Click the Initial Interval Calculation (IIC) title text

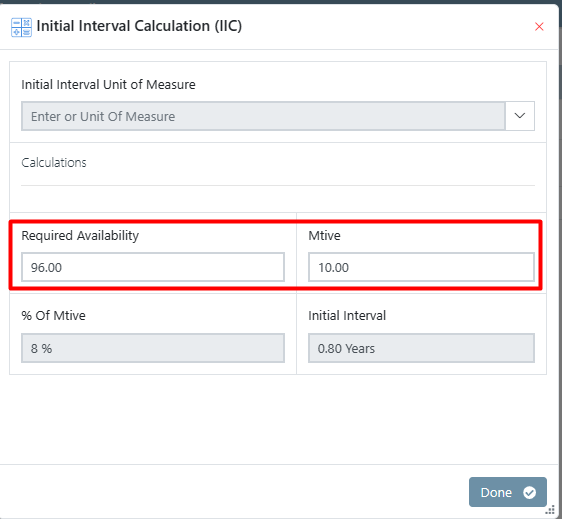(139, 26)
